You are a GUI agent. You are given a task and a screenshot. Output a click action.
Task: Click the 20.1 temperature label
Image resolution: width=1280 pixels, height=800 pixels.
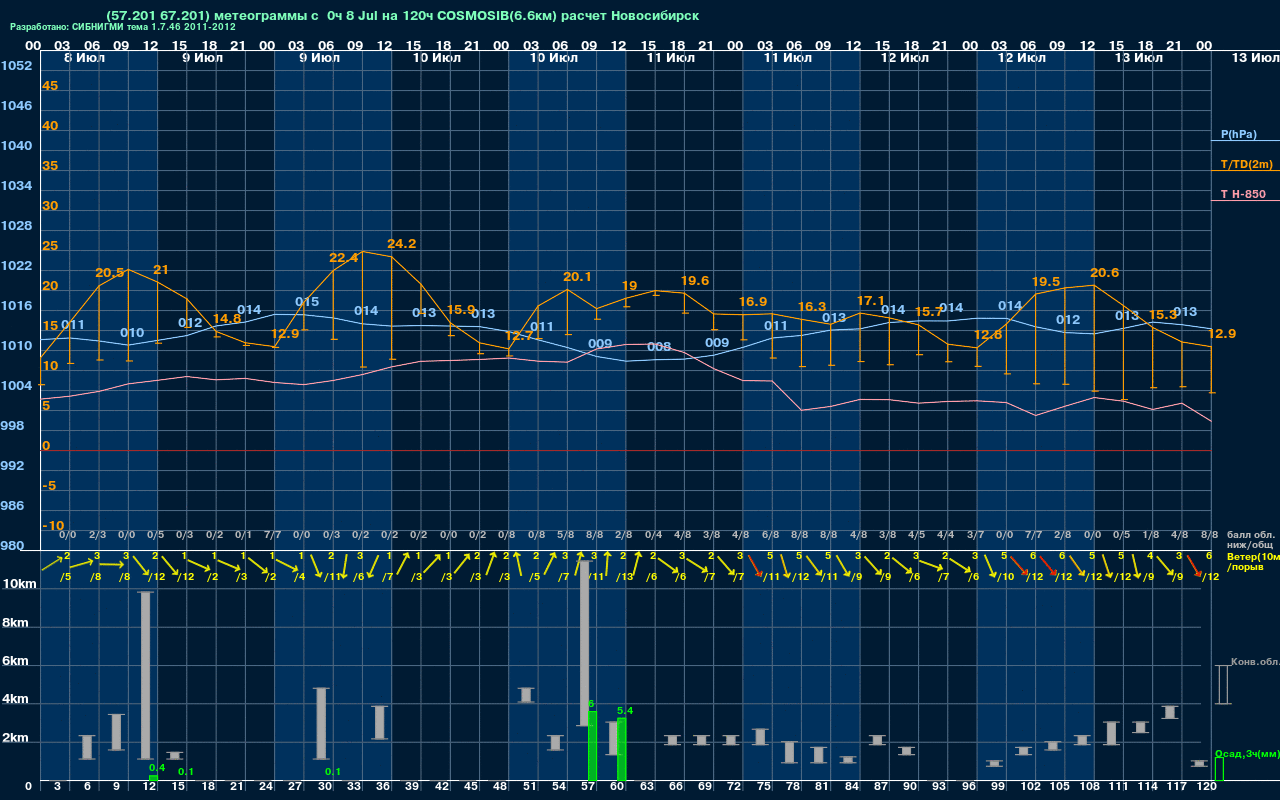[577, 277]
